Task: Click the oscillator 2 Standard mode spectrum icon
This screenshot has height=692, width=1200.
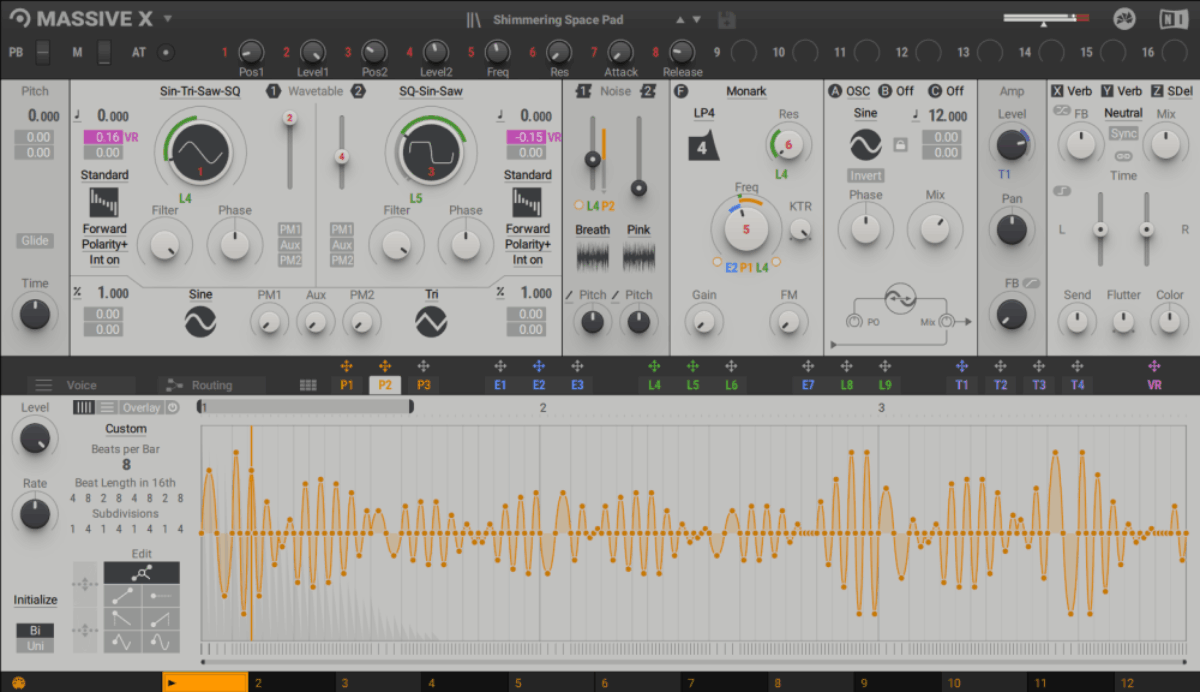Action: [527, 202]
